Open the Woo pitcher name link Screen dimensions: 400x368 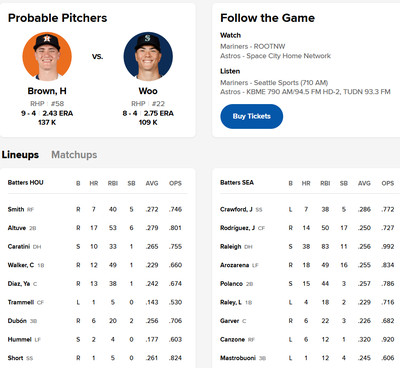148,91
